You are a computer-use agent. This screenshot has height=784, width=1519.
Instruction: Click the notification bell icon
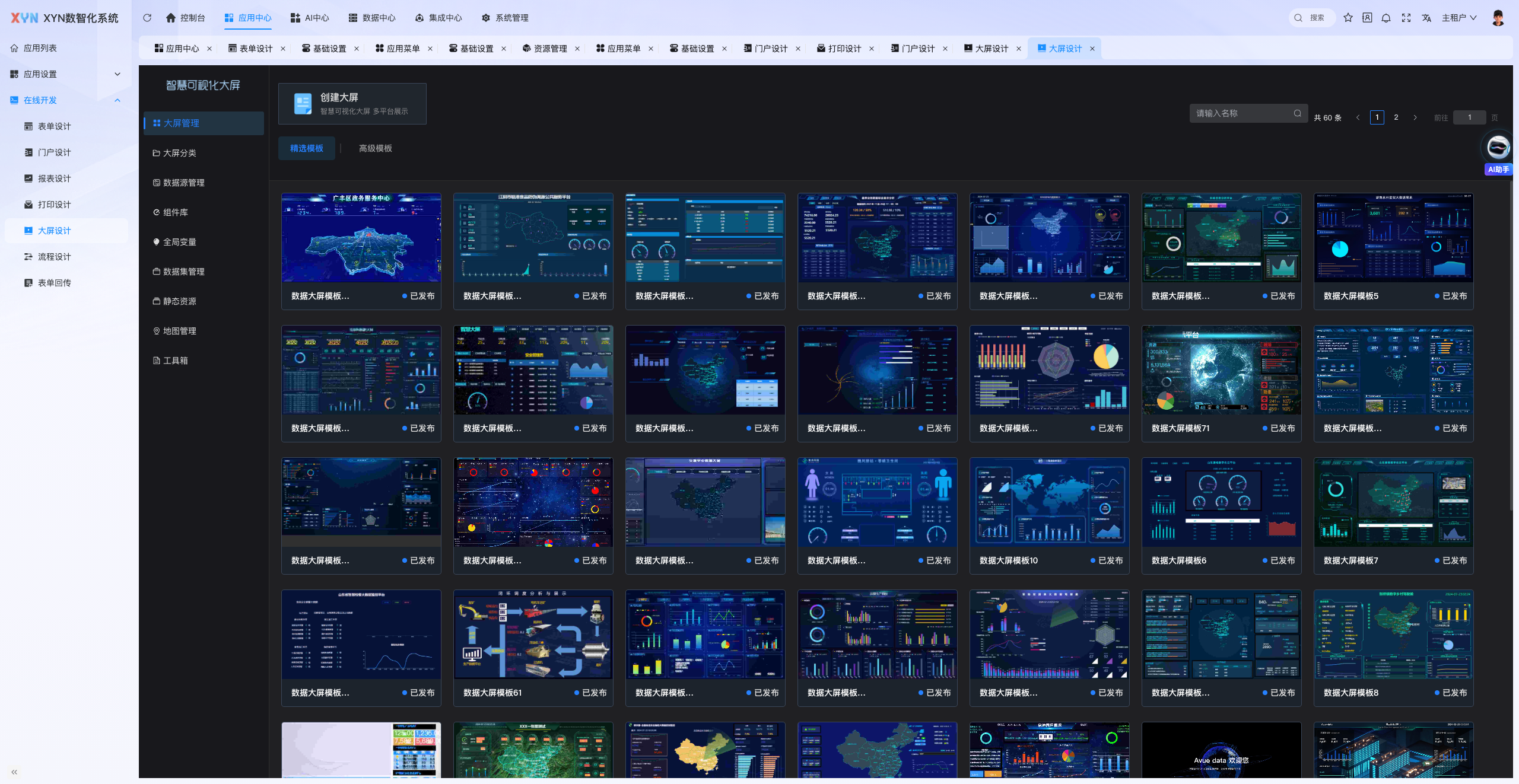(1386, 18)
